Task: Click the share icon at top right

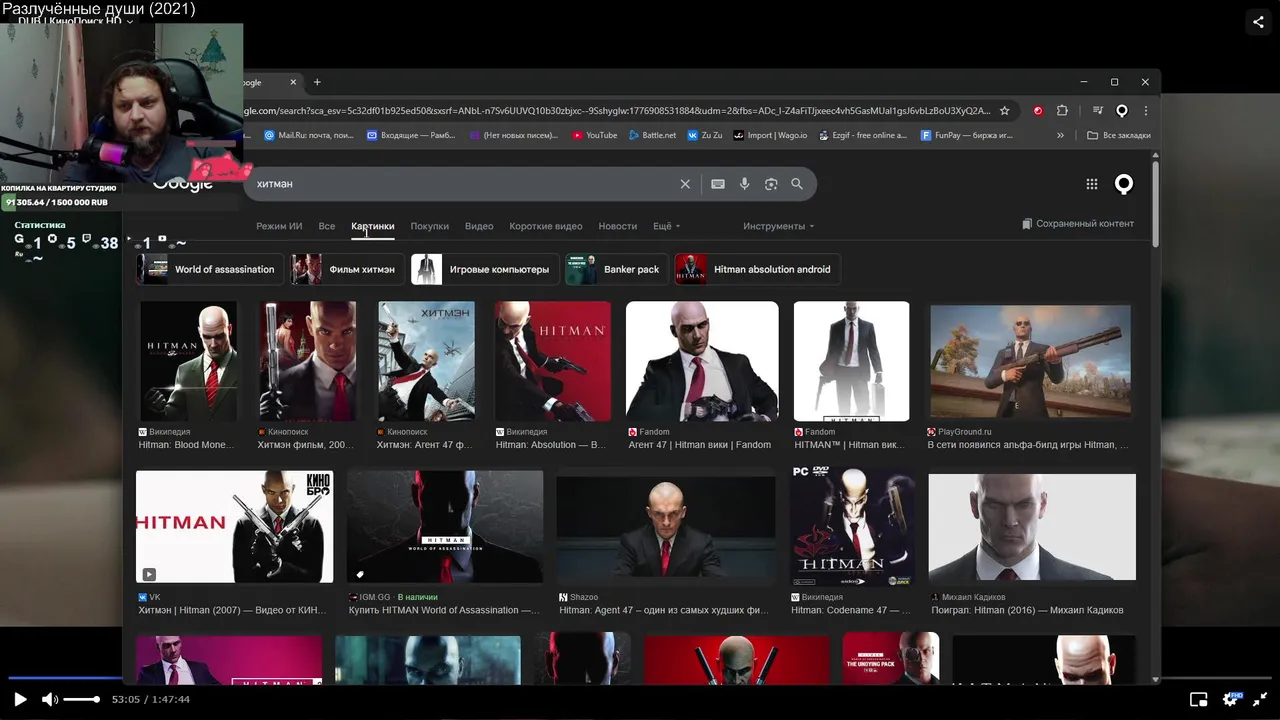Action: point(1258,21)
